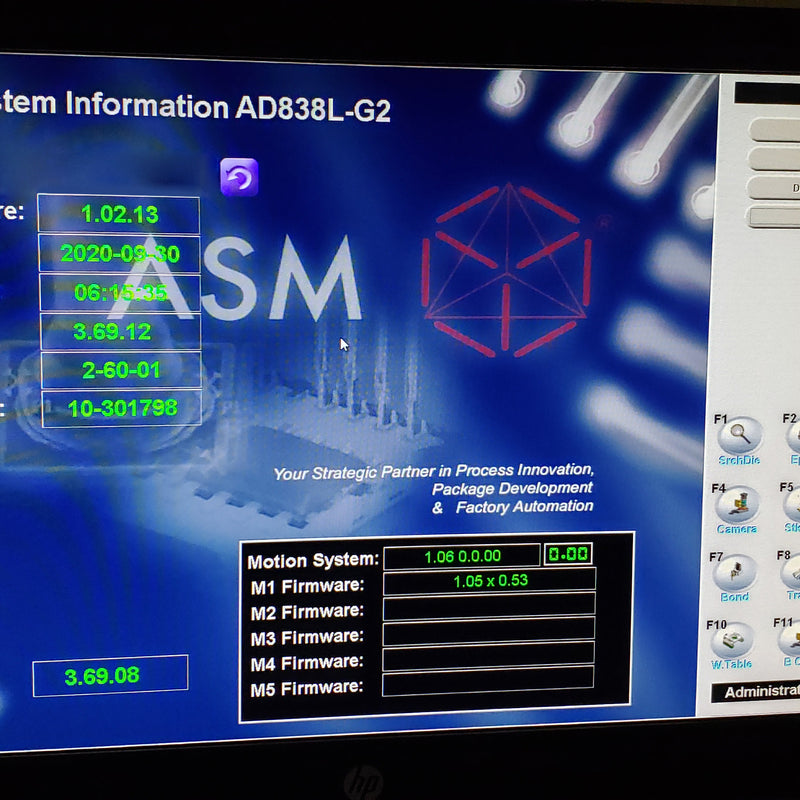Click the empty M2 Firmware field
This screenshot has width=800, height=800.
489,606
